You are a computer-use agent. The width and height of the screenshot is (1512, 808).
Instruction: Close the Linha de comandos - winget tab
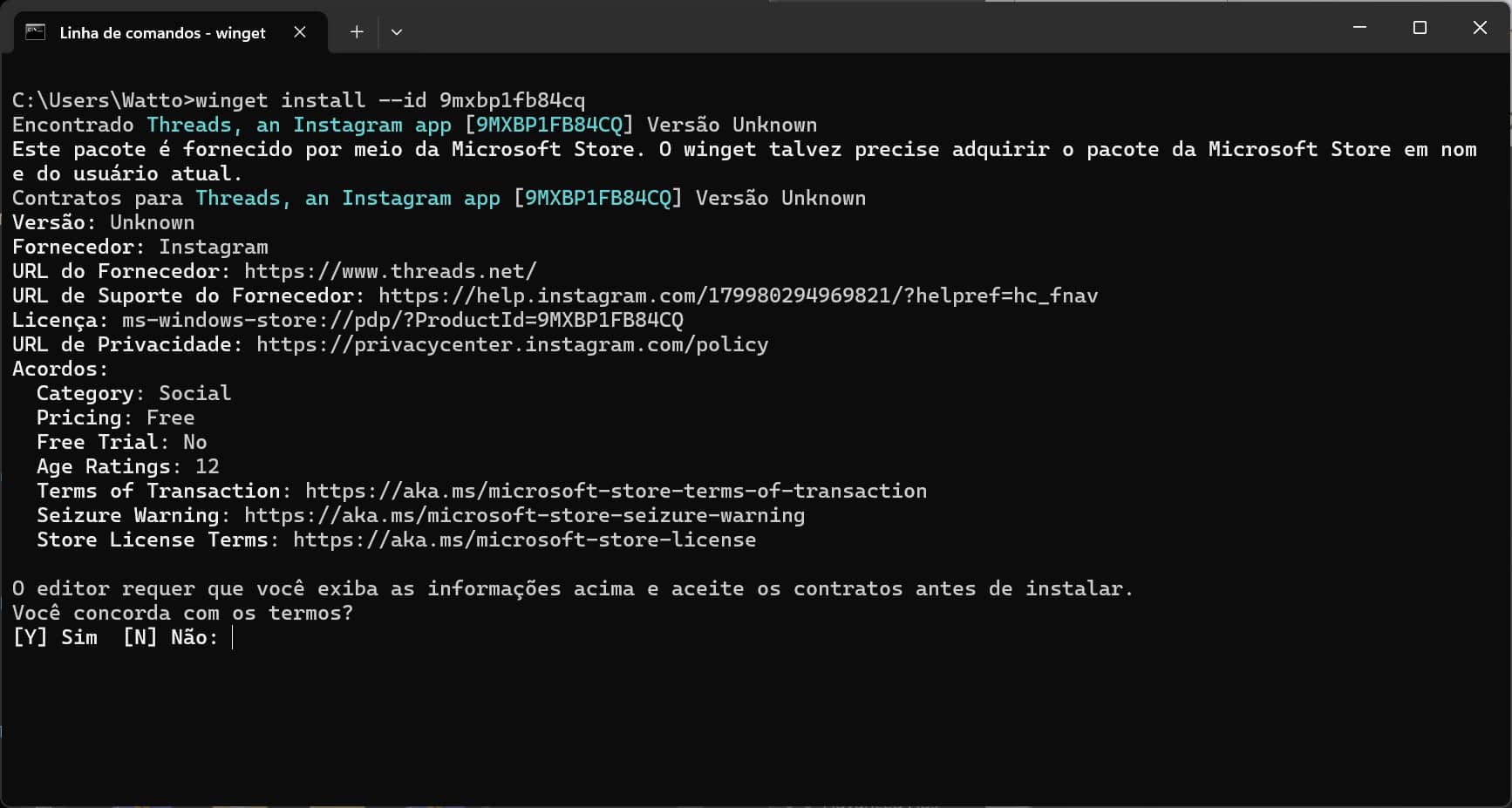coord(300,32)
